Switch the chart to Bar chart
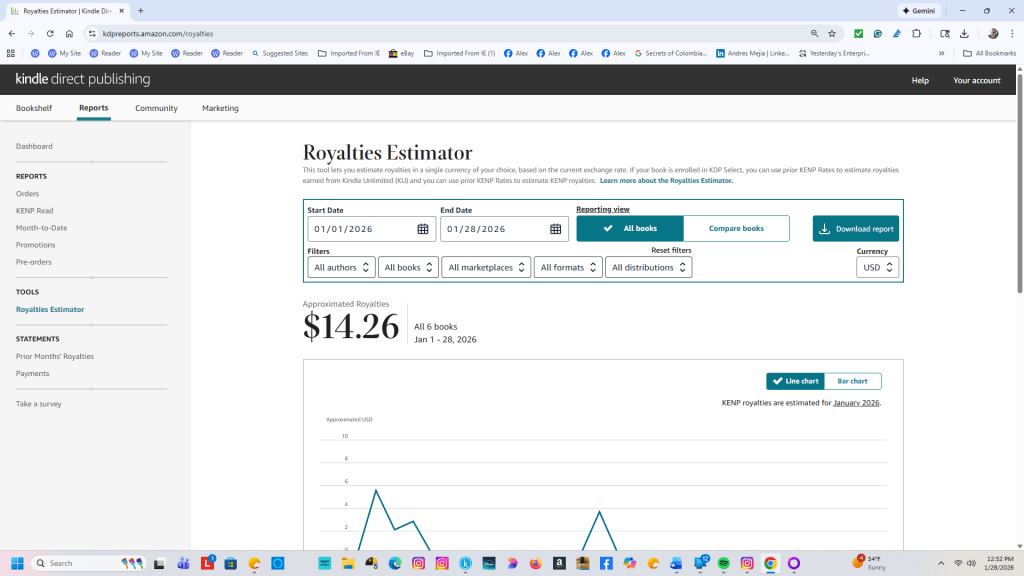The height and width of the screenshot is (576, 1024). click(852, 381)
